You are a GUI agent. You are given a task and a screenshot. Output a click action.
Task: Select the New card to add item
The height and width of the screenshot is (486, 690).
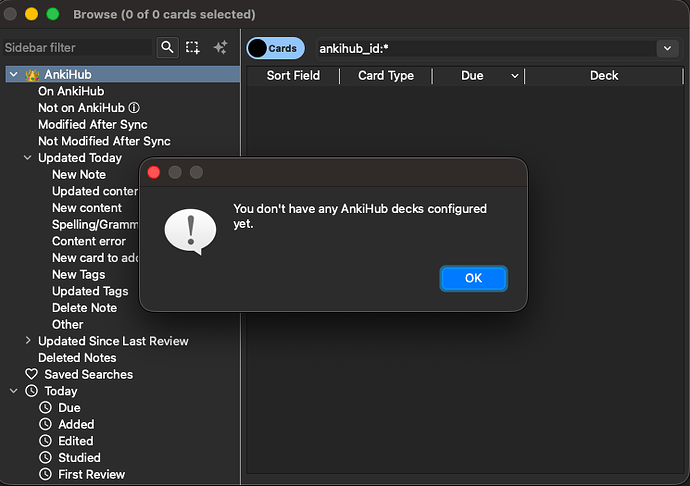pos(95,258)
